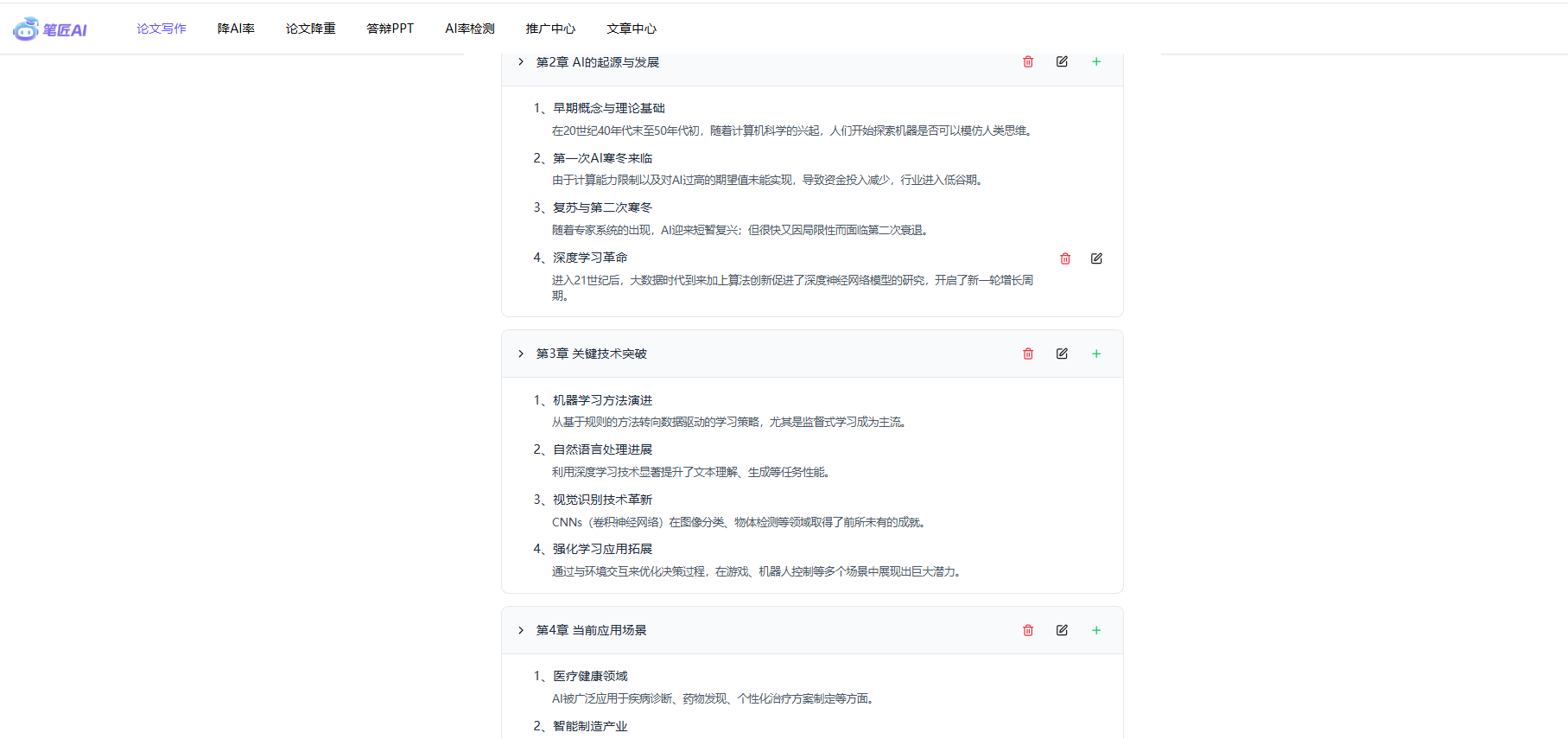1568x739 pixels.
Task: Open 文章中心 page
Action: 632,29
